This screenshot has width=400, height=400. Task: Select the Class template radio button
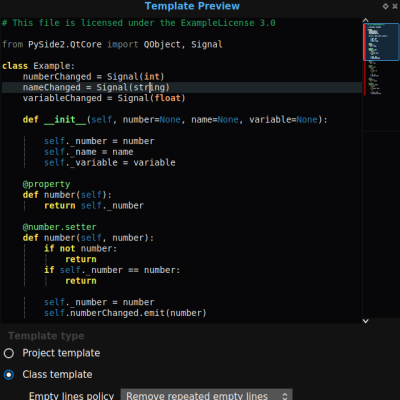pos(9,375)
